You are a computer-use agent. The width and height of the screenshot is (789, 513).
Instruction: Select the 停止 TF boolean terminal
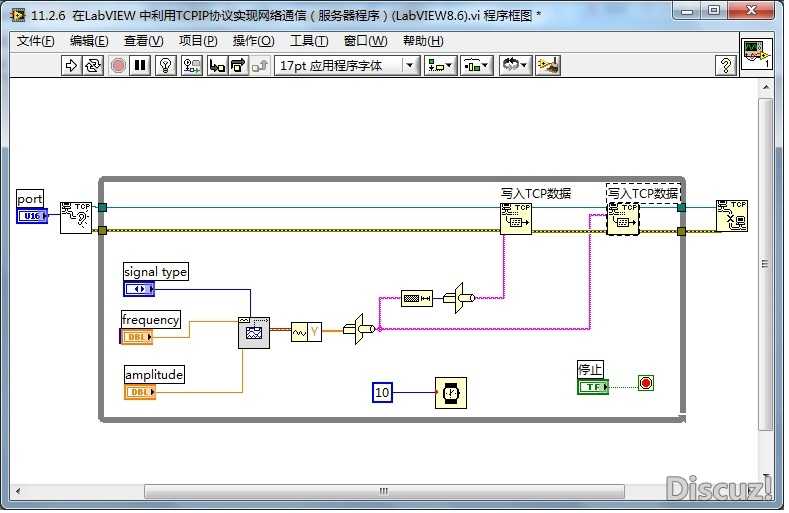click(593, 387)
